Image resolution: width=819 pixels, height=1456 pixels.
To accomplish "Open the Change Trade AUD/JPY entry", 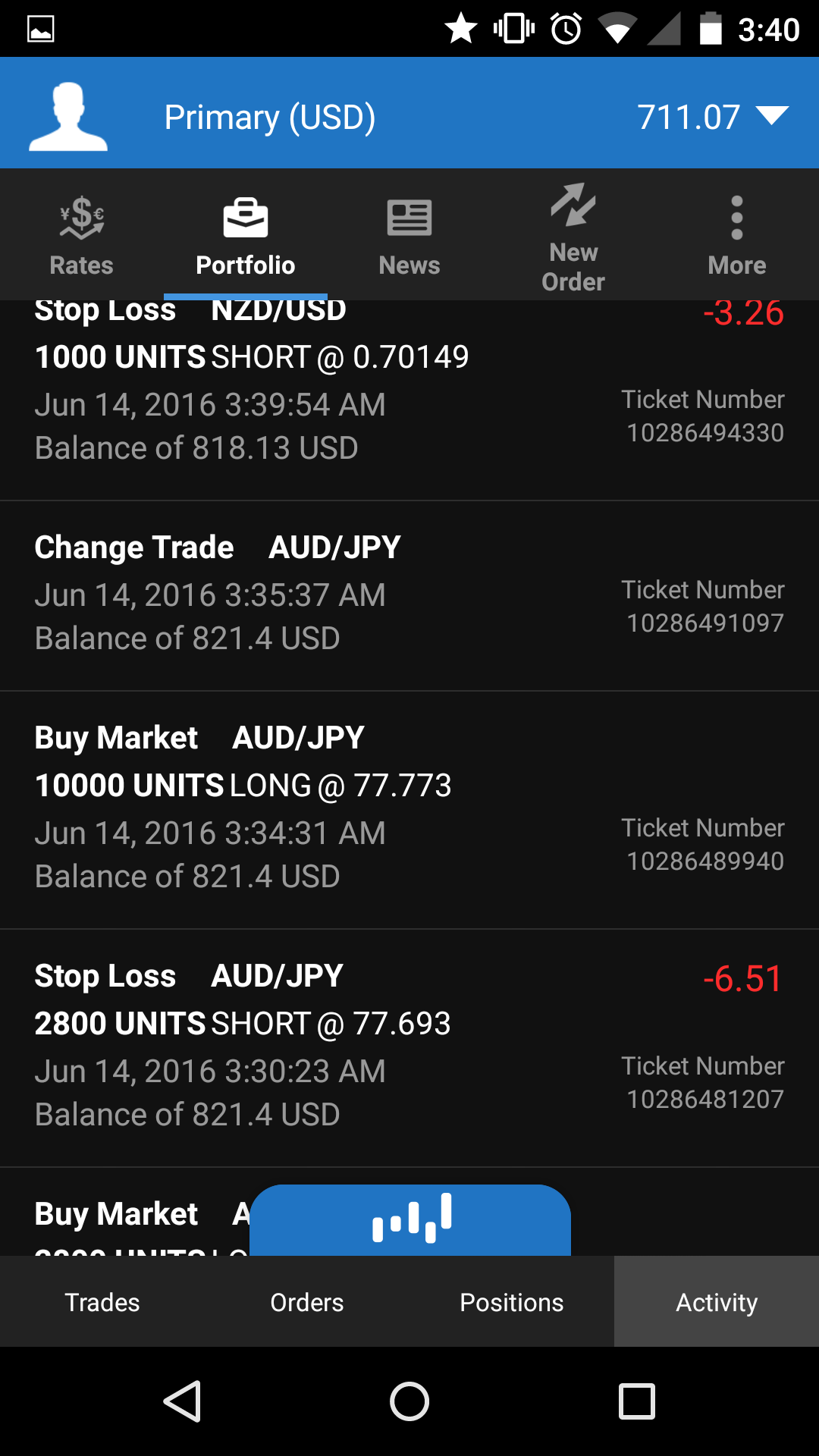I will (x=409, y=595).
